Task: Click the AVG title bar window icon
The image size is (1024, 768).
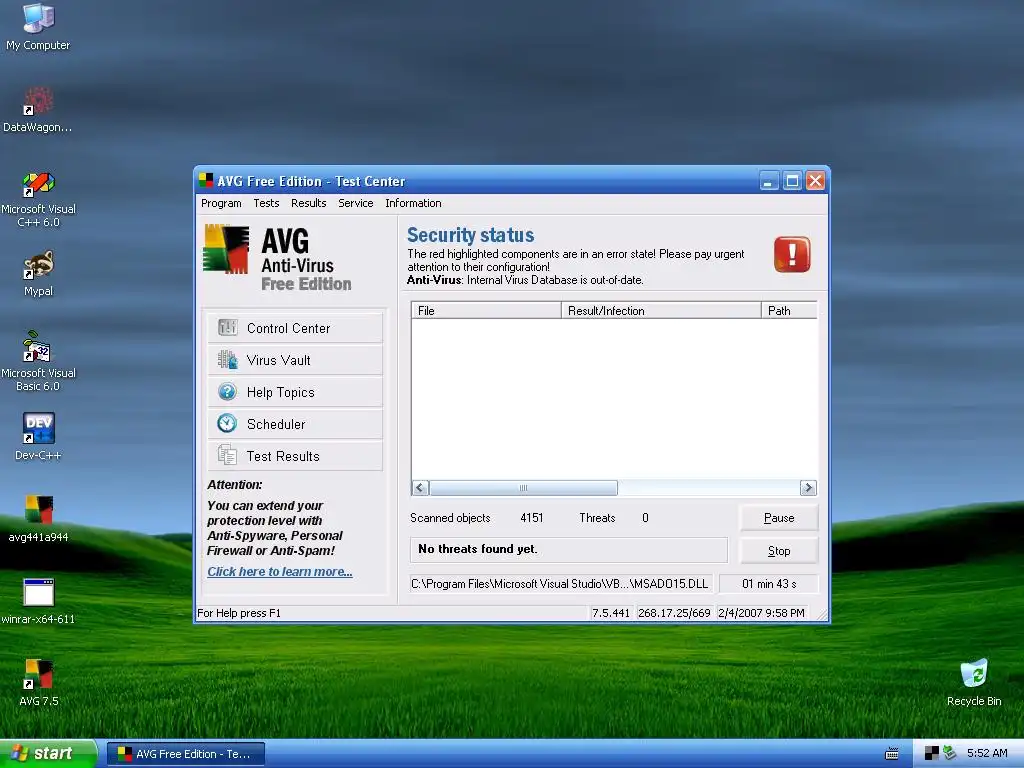Action: pyautogui.click(x=206, y=180)
